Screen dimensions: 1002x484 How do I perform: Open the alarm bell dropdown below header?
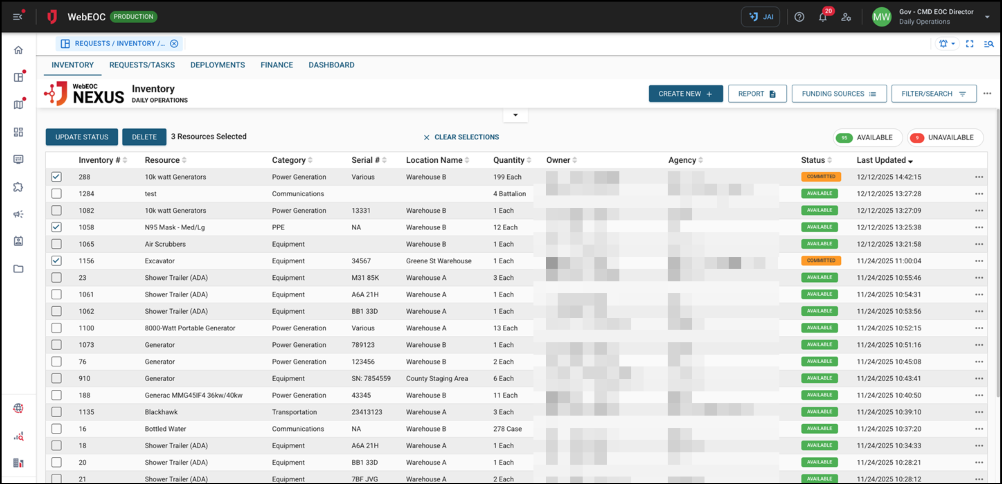tap(945, 44)
